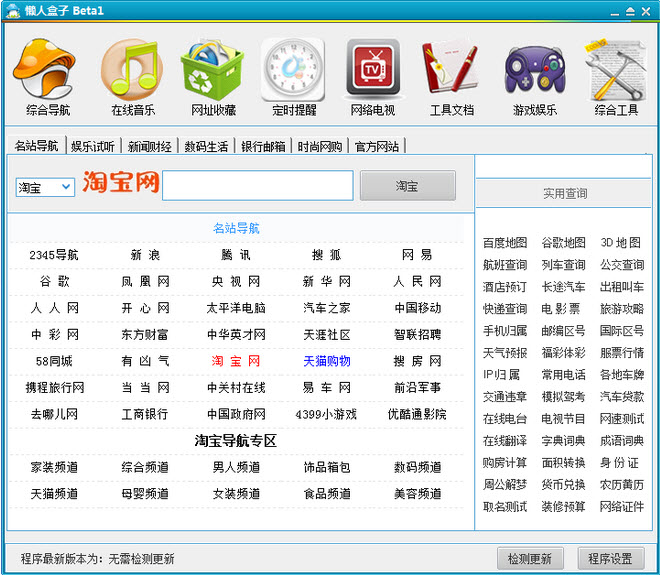This screenshot has width=660, height=575.
Task: Open the 网络电视 TV icon
Action: click(373, 69)
